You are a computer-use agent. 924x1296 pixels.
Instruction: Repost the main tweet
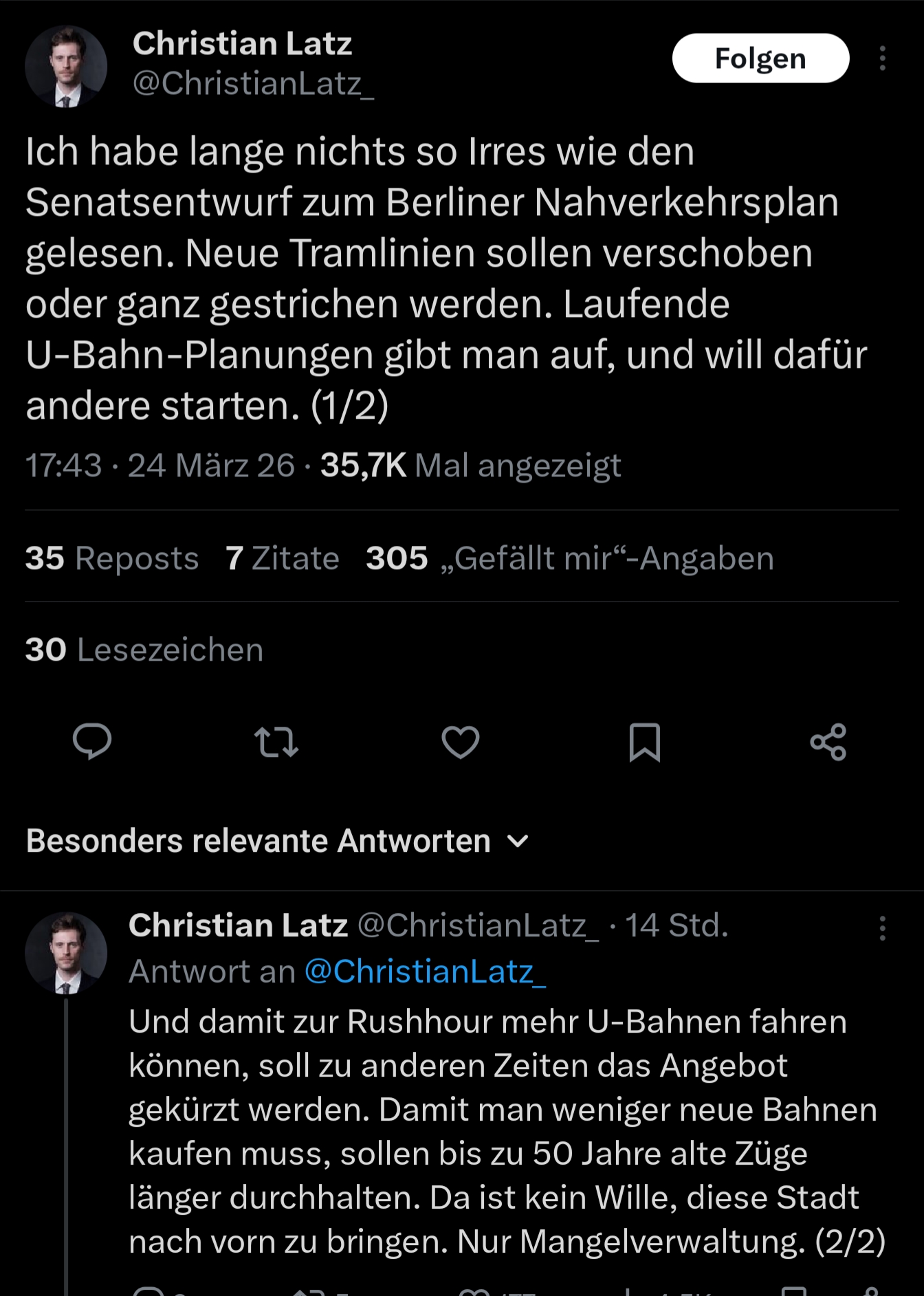pyautogui.click(x=276, y=742)
